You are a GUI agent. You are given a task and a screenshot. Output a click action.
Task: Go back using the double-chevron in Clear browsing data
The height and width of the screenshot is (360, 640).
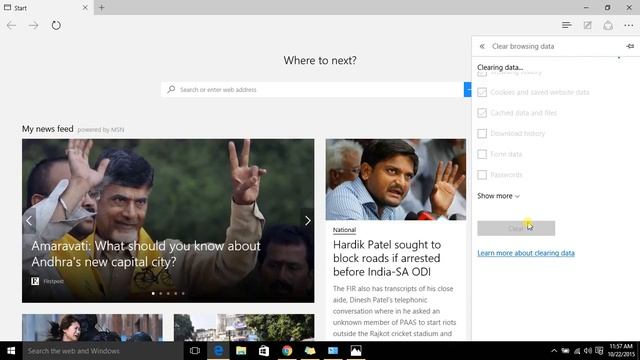tap(482, 46)
